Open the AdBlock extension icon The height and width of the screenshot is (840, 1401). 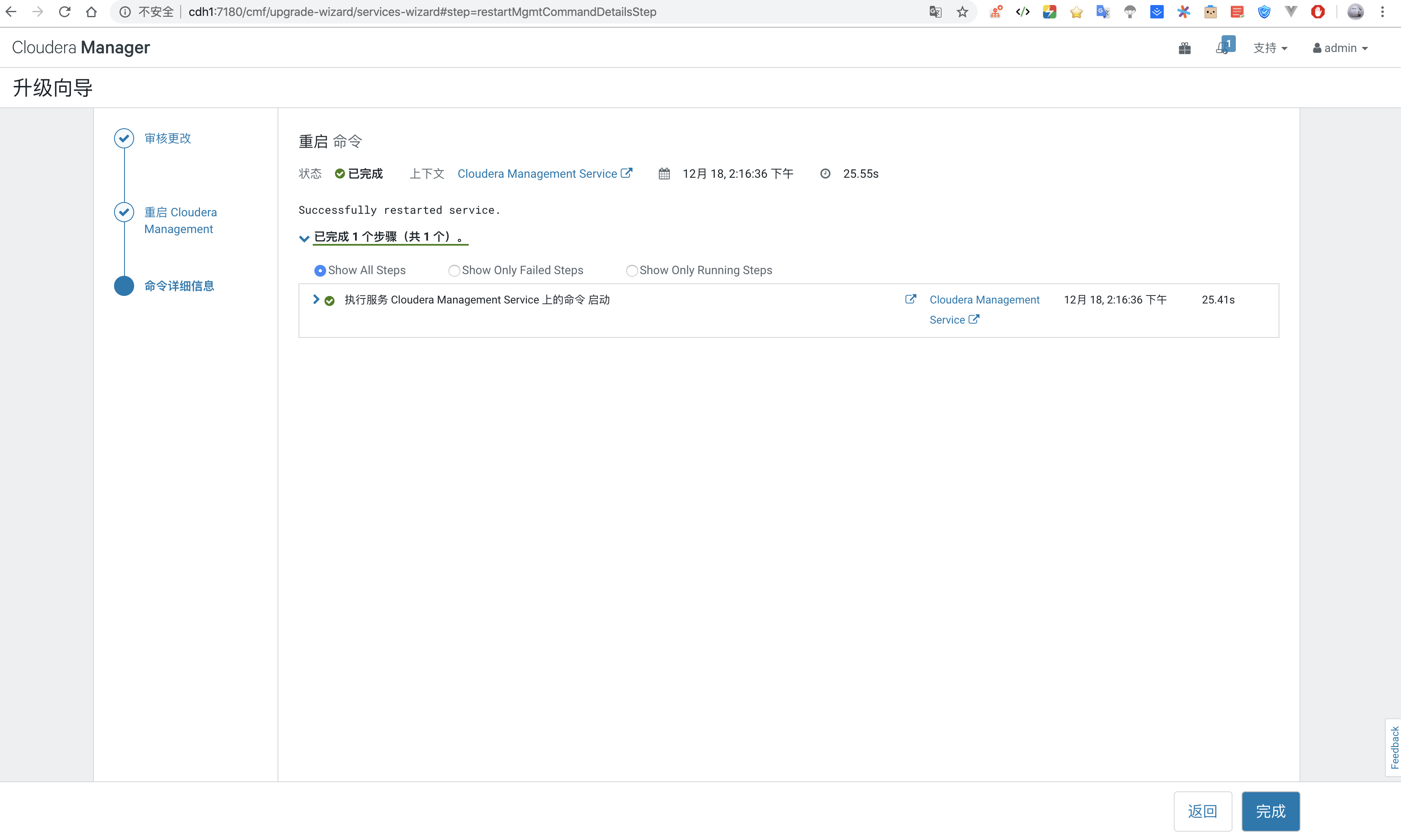pyautogui.click(x=1318, y=11)
